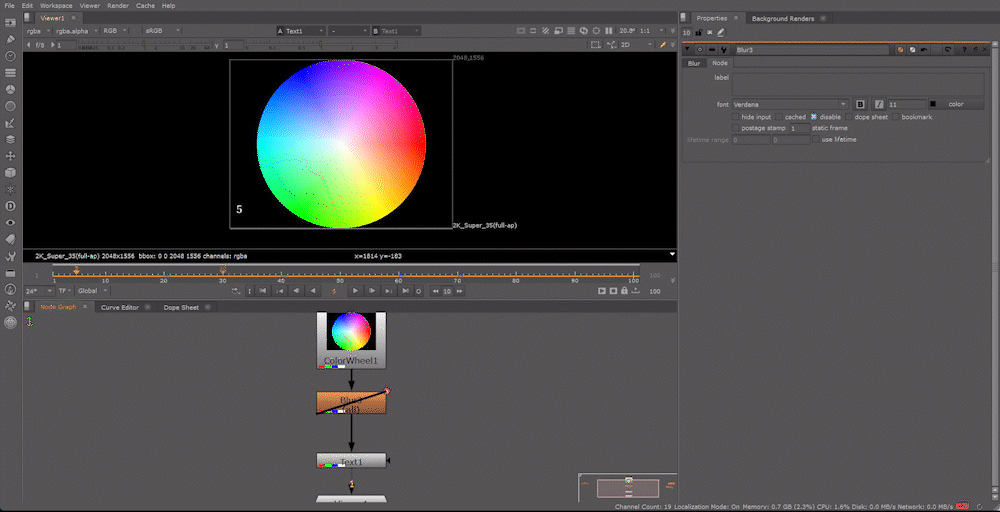Viewport: 1000px width, 512px height.
Task: Open the Channel nodes stacked-lines icon
Action: coord(10,73)
